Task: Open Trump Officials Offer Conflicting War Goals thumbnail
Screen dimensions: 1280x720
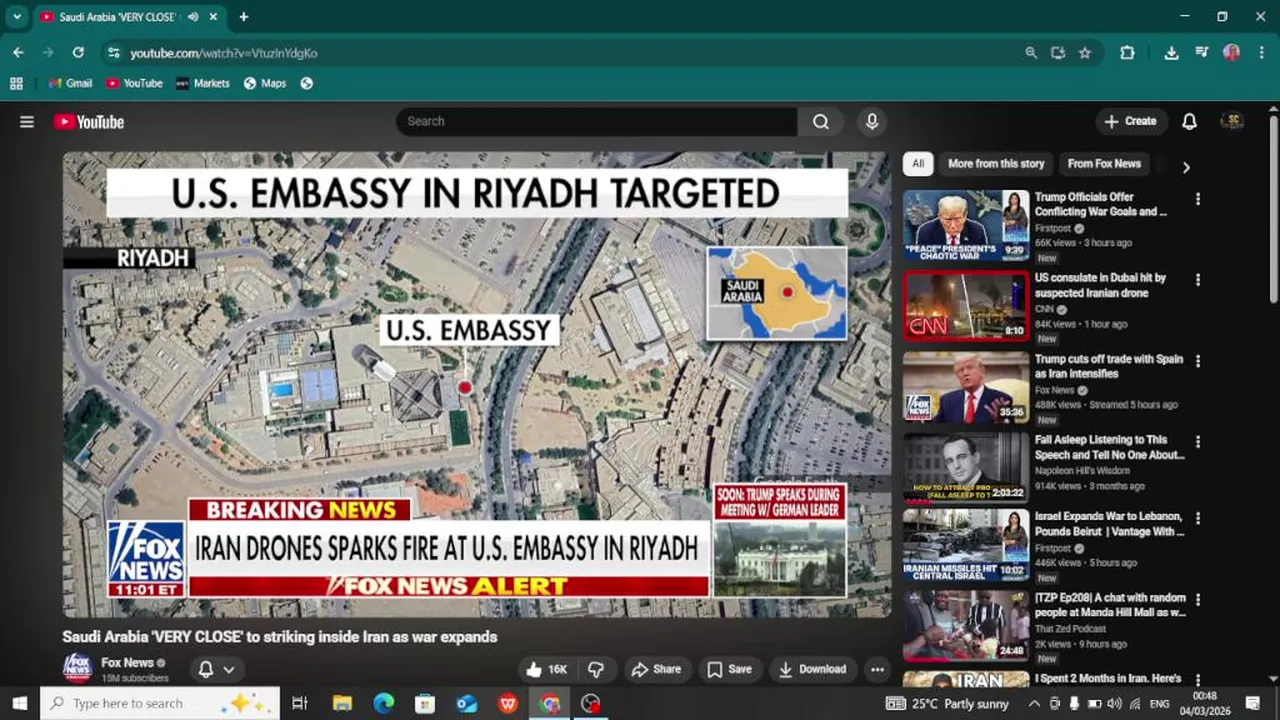Action: pos(965,226)
